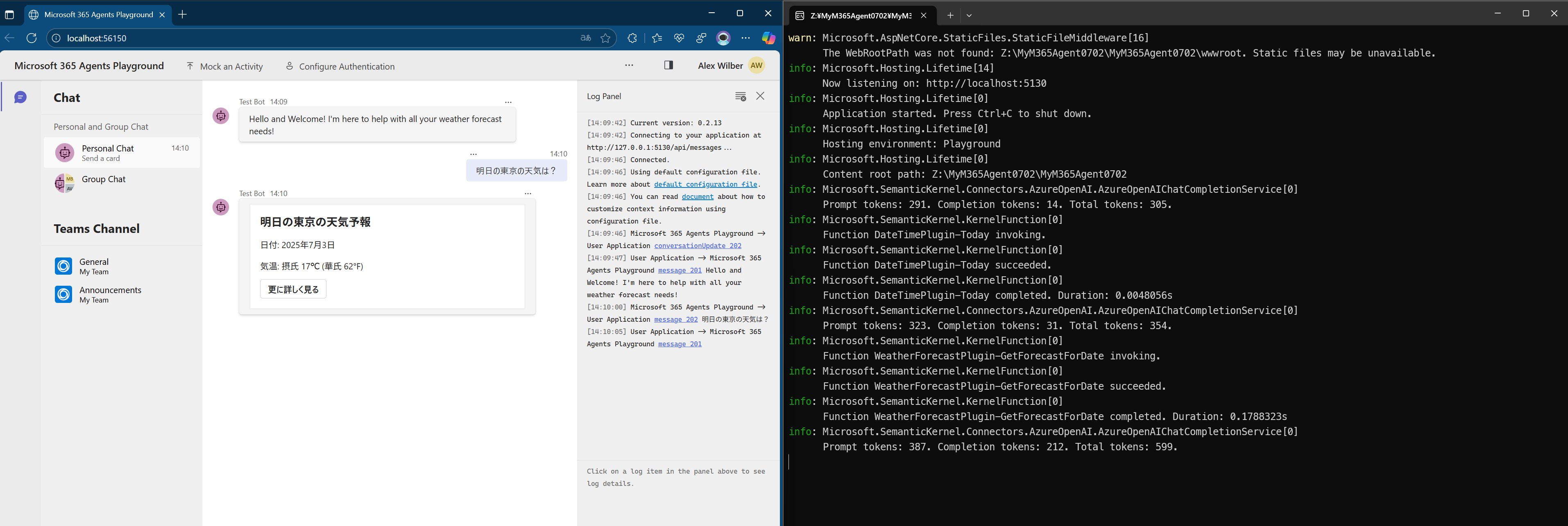This screenshot has height=526, width=1568.
Task: Open the Edge profile avatar
Action: pos(723,38)
